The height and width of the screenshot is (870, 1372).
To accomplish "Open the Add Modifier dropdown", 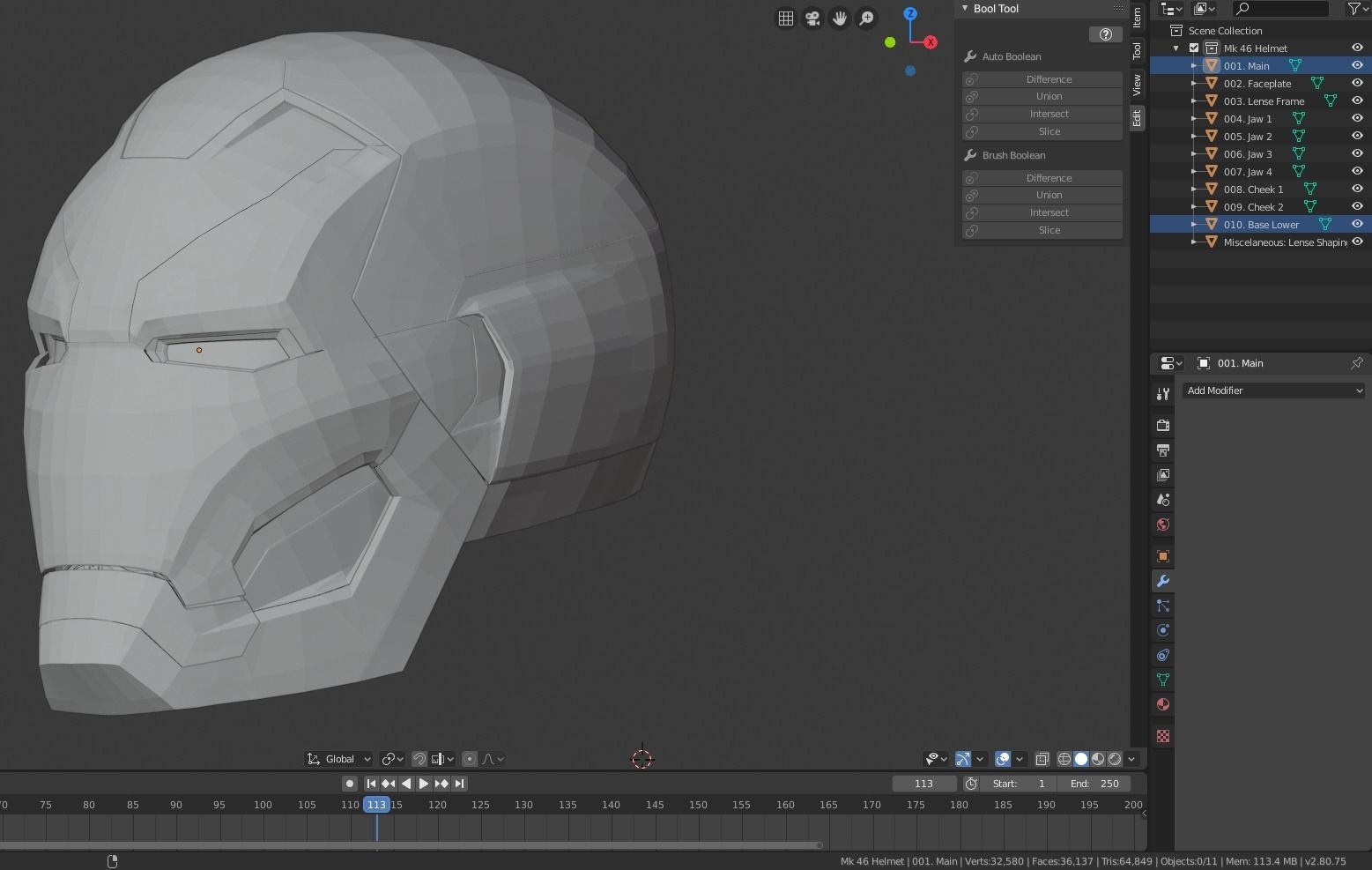I will (1274, 390).
